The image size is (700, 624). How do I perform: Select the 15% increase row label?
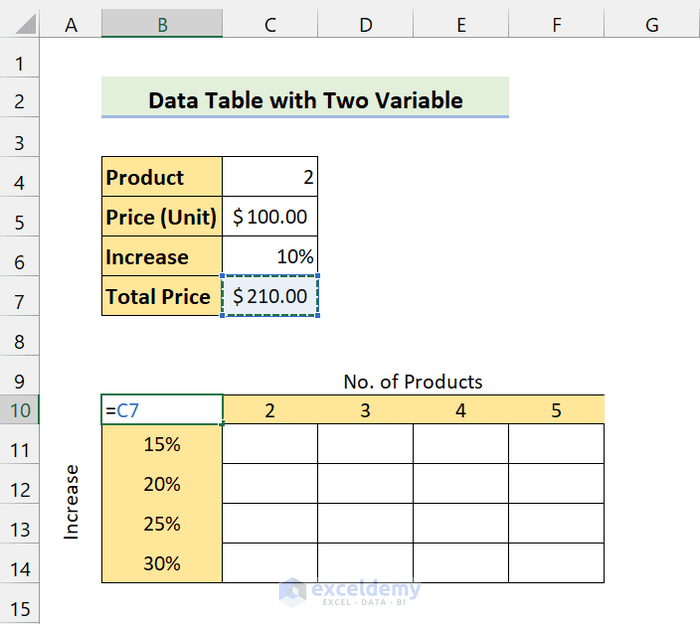point(162,444)
